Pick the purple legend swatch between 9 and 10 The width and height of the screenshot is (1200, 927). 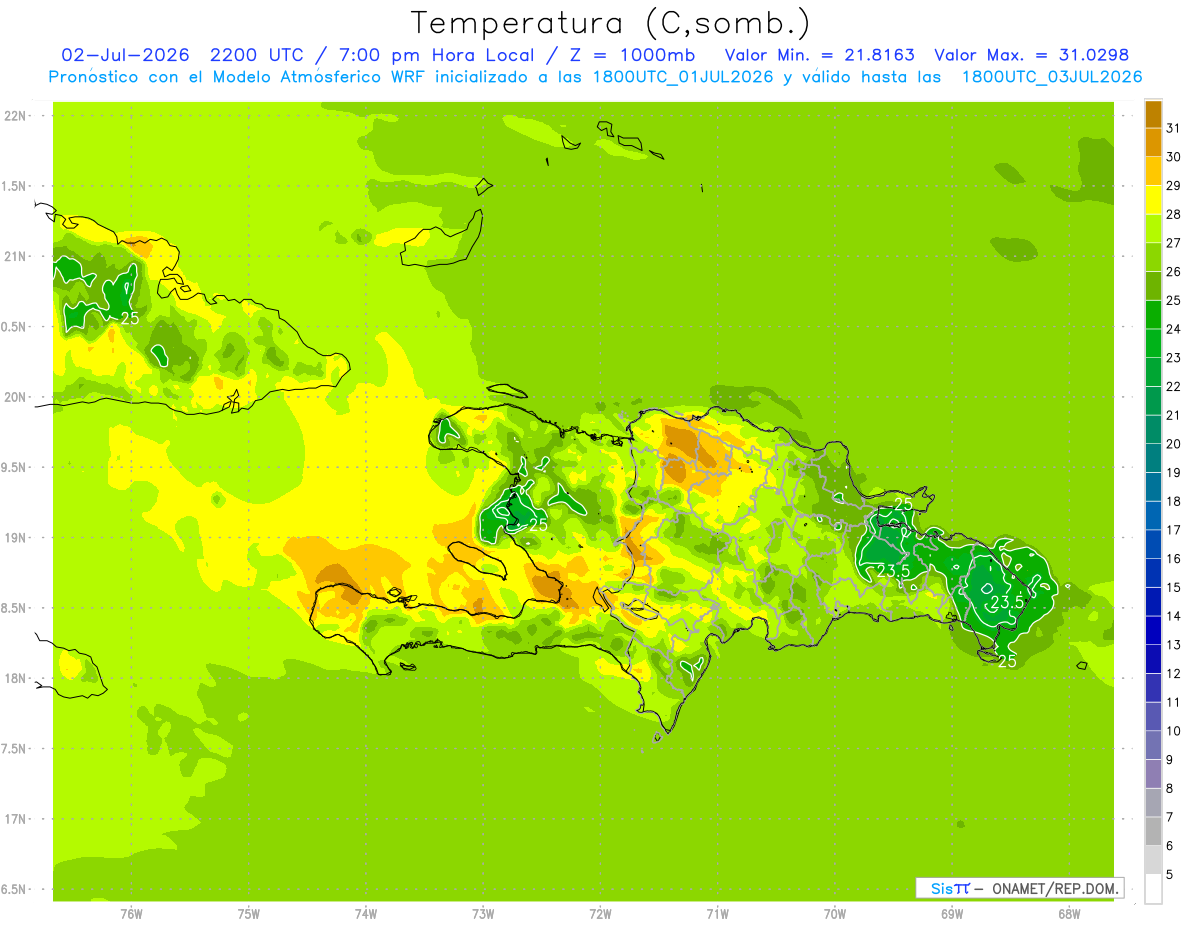[x=1153, y=745]
